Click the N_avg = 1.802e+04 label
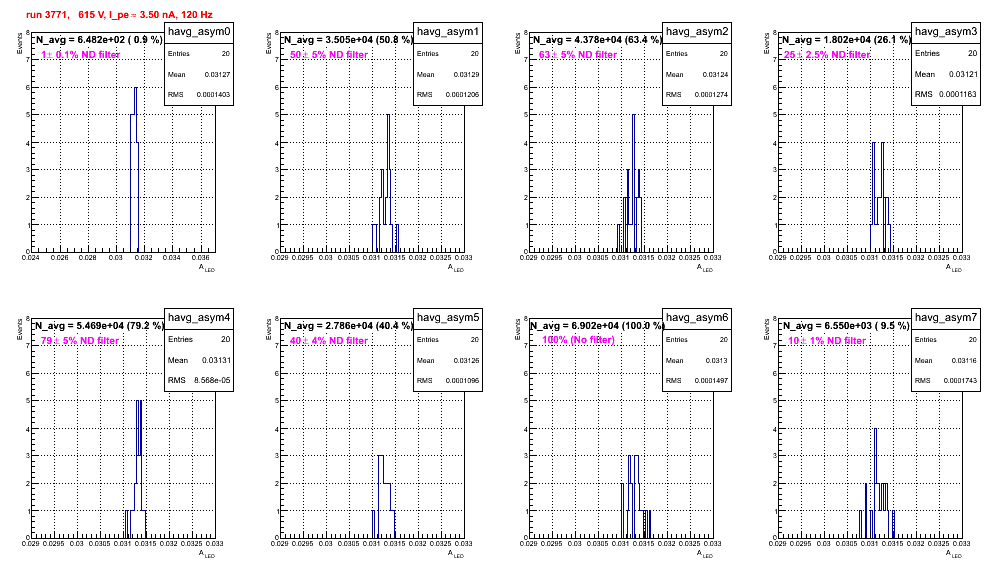This screenshot has height=572, width=996. coord(846,39)
